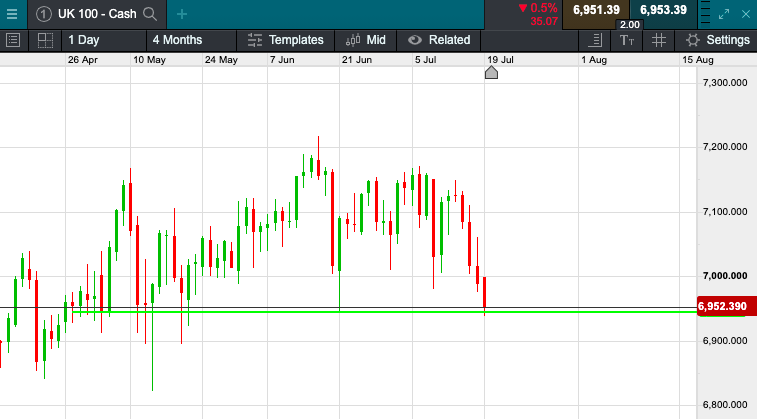Click the text size icon
The image size is (757, 419).
coord(627,40)
